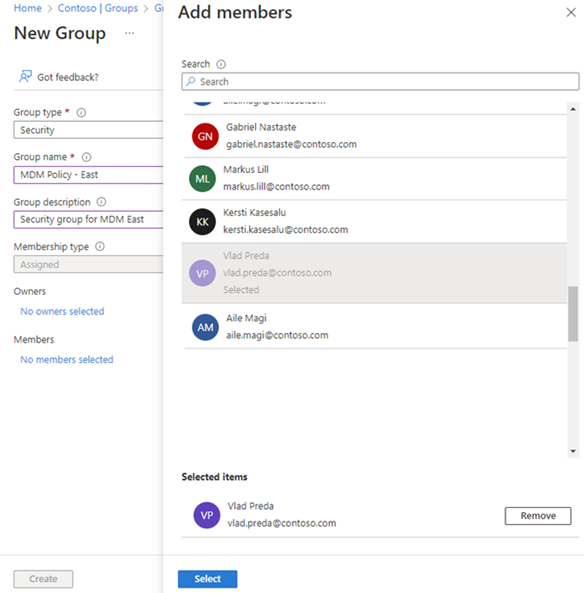Screen dimensions: 584x593
Task: Open the Group type Security dropdown
Action: coord(89,130)
